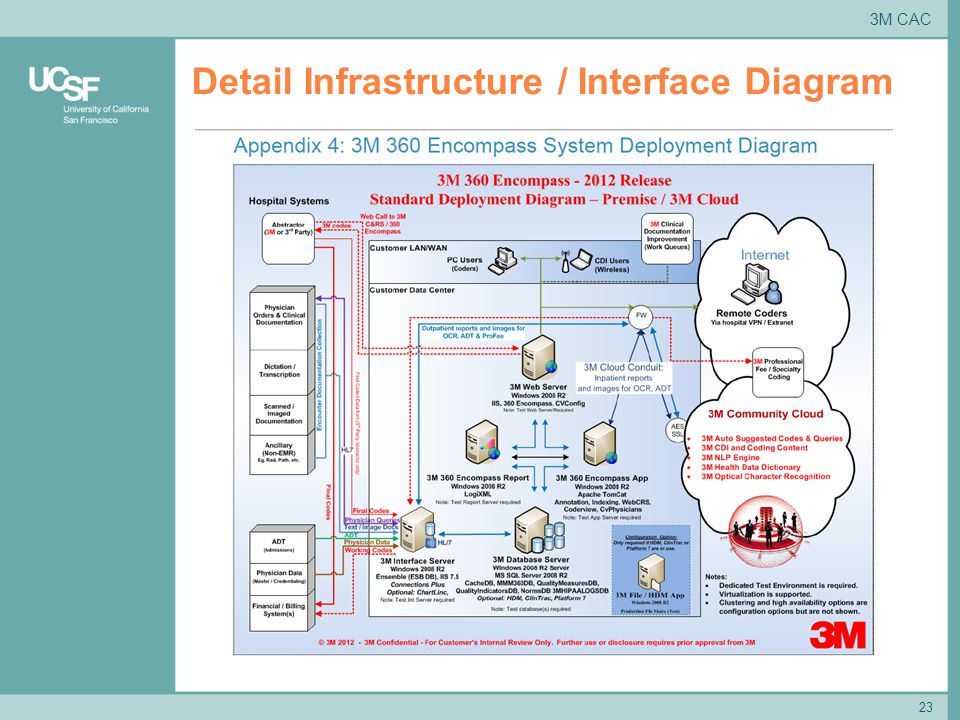Select the 'Abstractor (3M or 3rd Party)' box
Image resolution: width=960 pixels, height=720 pixels.
pyautogui.click(x=288, y=239)
